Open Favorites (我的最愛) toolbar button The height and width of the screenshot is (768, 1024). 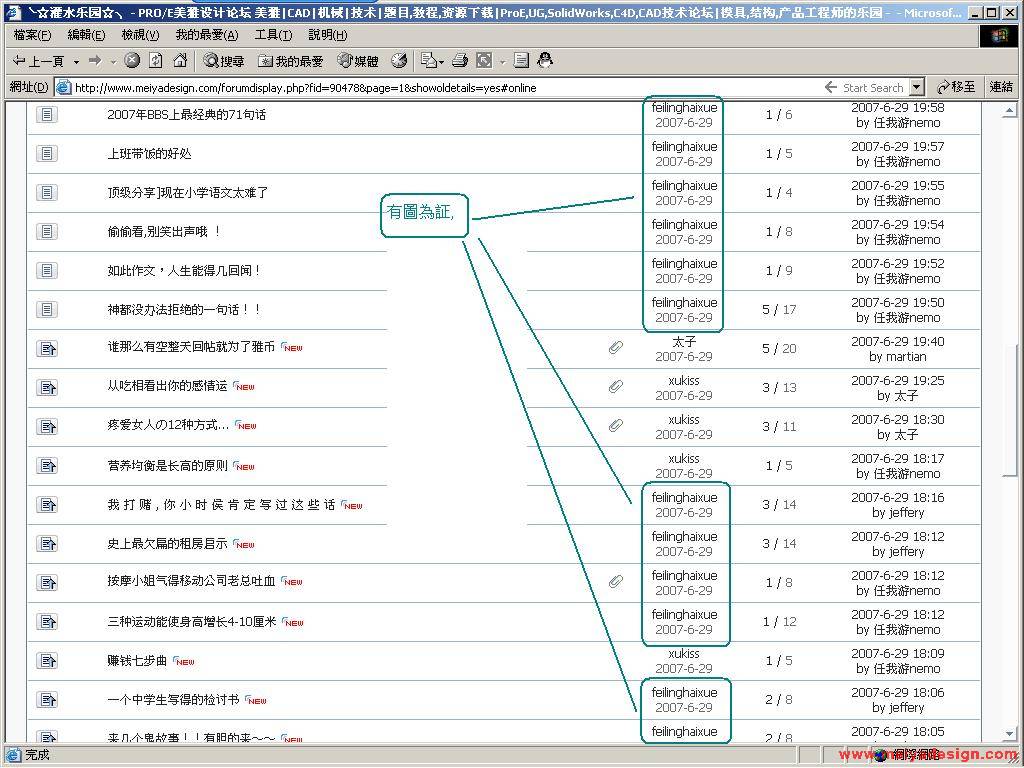coord(291,61)
